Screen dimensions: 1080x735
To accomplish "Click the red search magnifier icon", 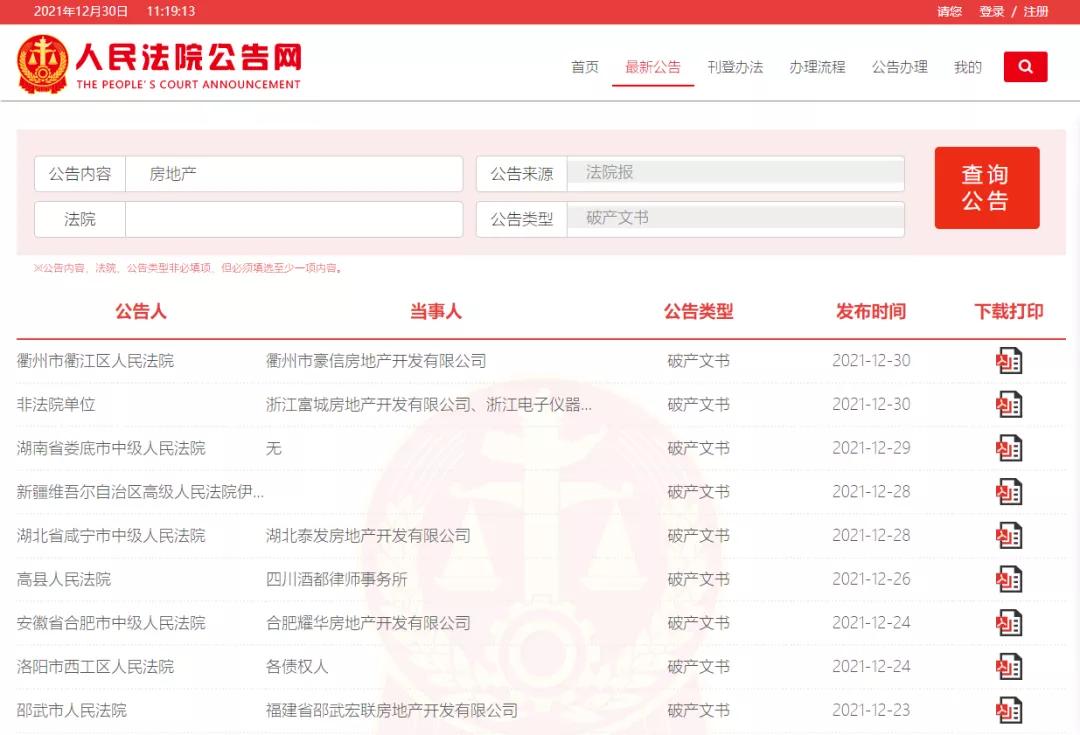I will point(1025,66).
